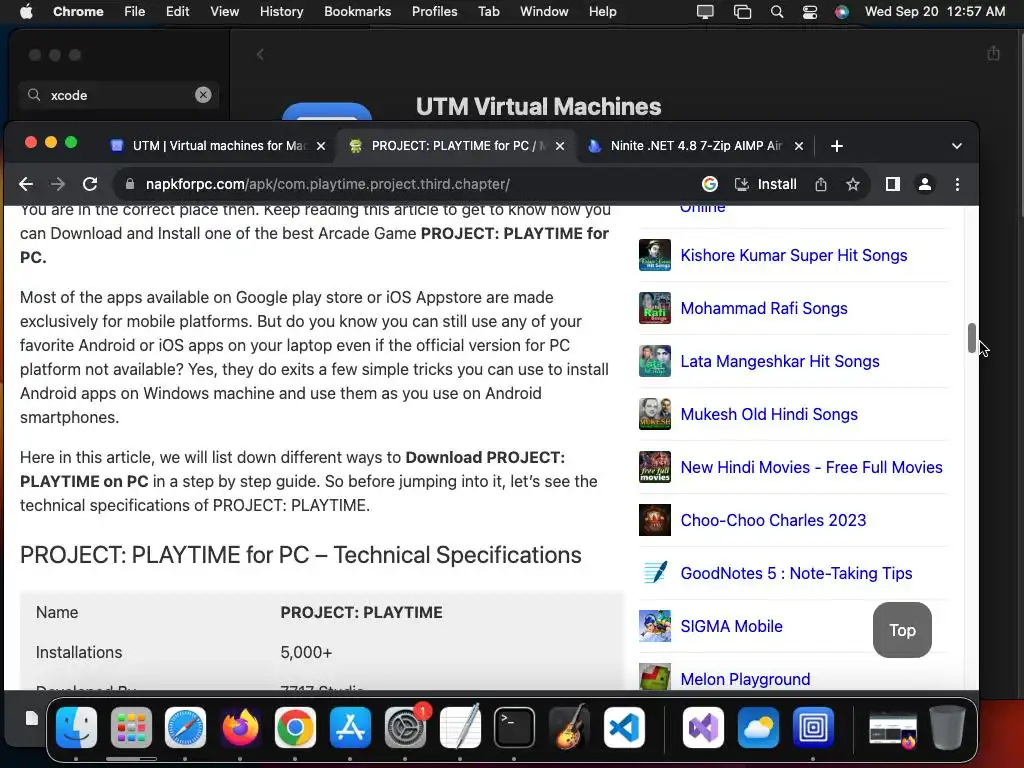1024x768 pixels.
Task: Open the File menu
Action: (x=135, y=12)
